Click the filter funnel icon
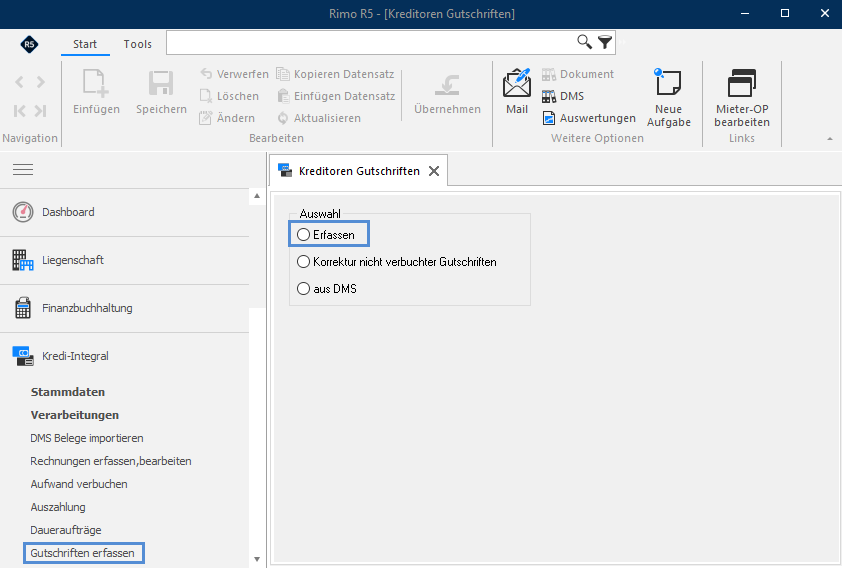Viewport: 842px width, 568px height. click(x=605, y=42)
